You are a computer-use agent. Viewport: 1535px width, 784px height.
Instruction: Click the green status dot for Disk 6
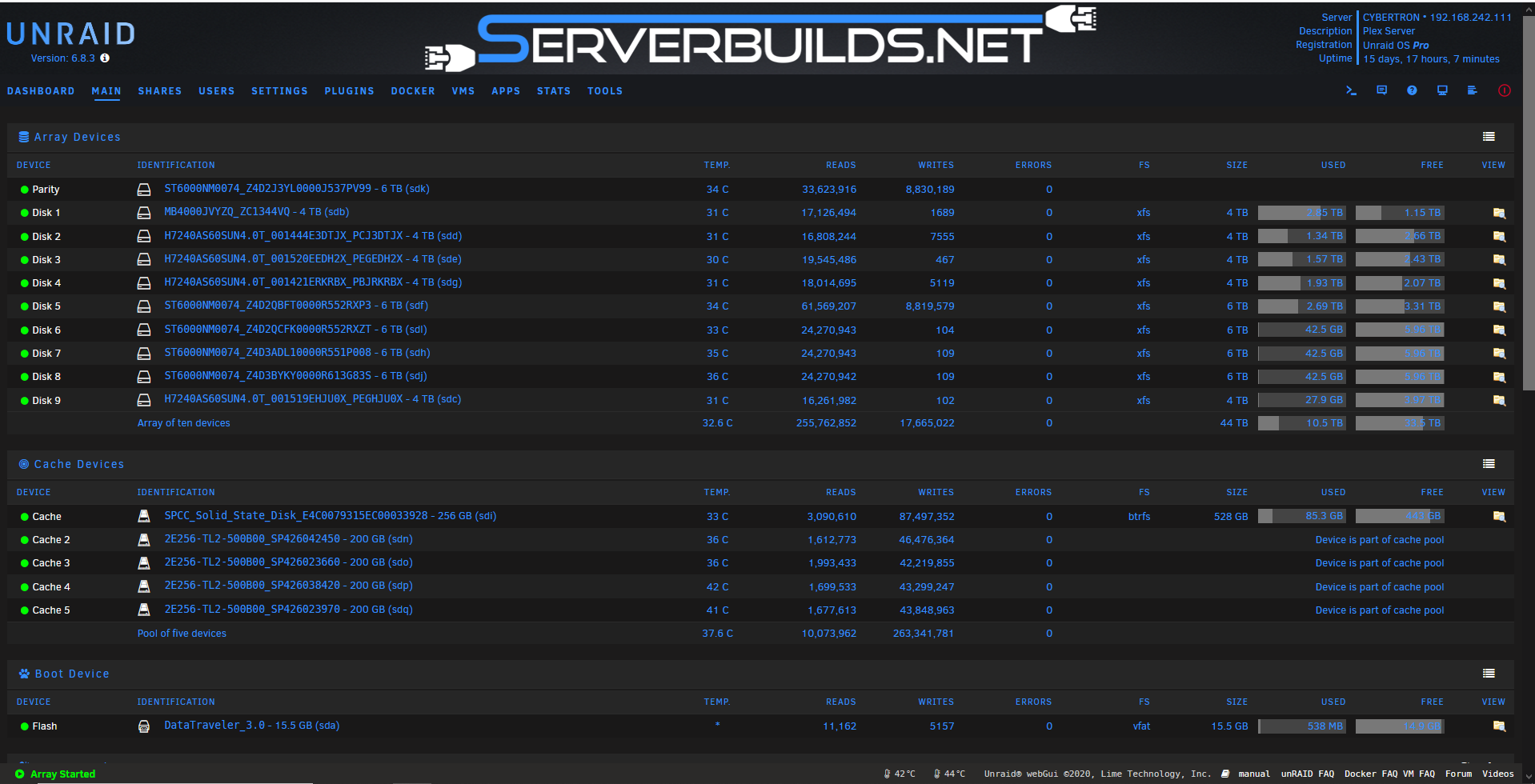[24, 330]
